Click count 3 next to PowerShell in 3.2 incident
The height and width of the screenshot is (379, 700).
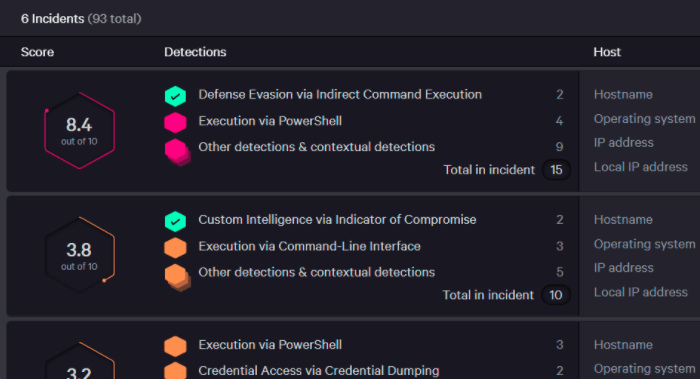[x=560, y=345]
